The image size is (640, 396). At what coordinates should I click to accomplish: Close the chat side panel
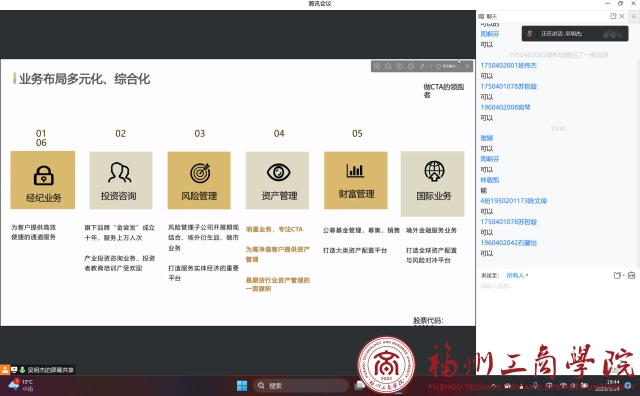[x=622, y=16]
